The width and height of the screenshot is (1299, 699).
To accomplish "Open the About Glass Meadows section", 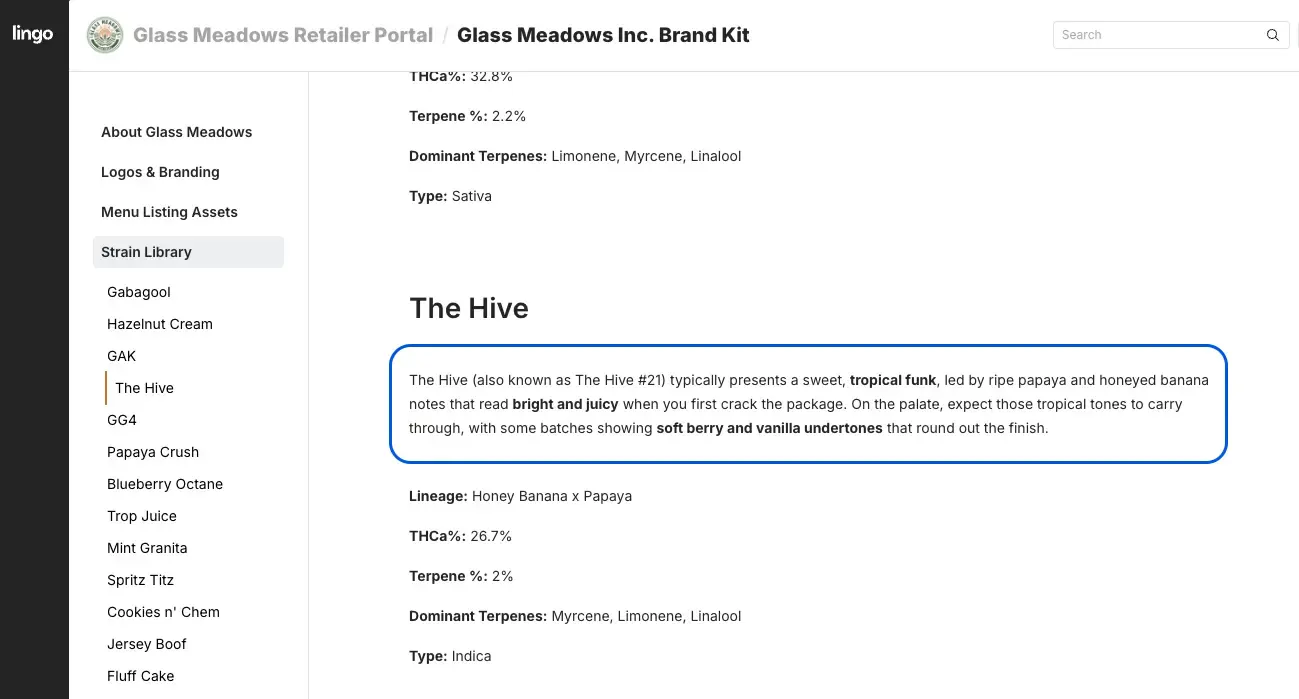I will pyautogui.click(x=176, y=132).
